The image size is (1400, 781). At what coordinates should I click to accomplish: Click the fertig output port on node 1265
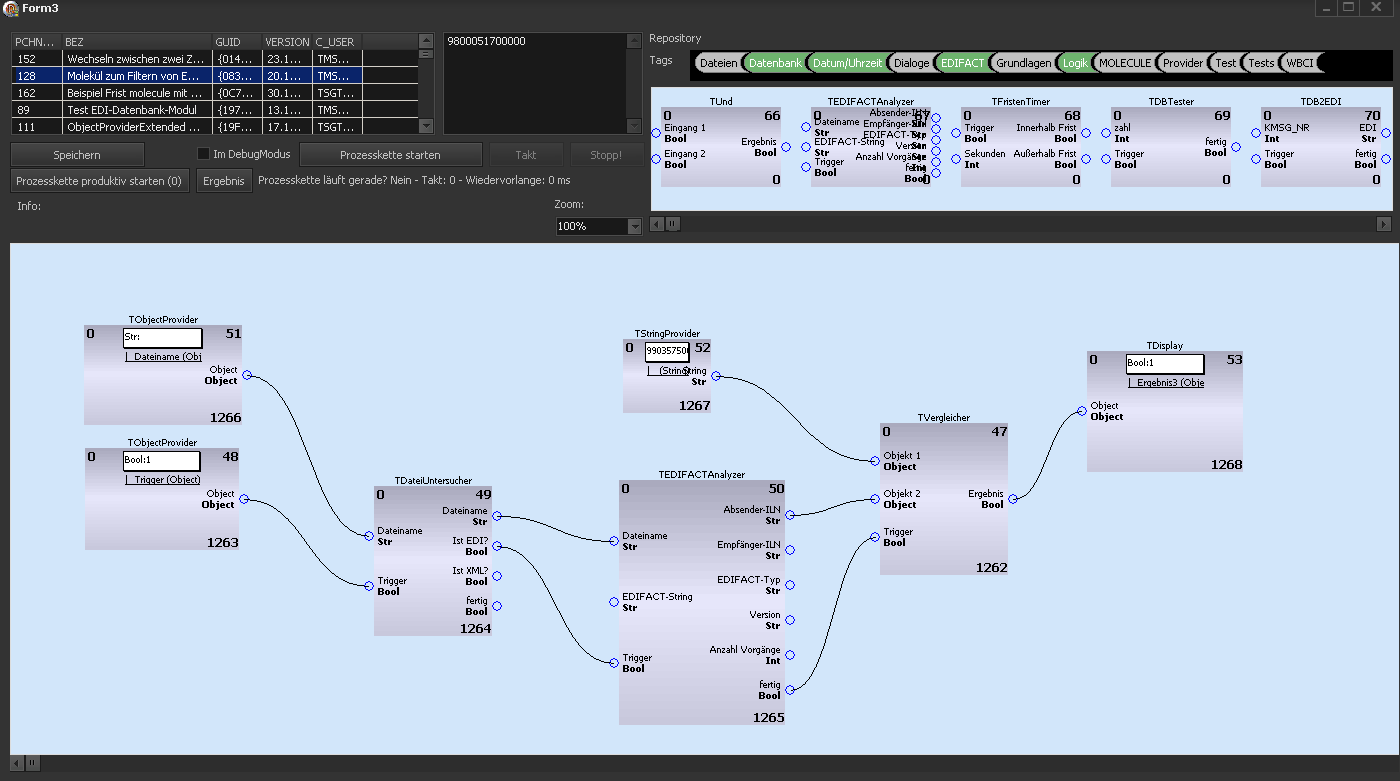tap(790, 690)
